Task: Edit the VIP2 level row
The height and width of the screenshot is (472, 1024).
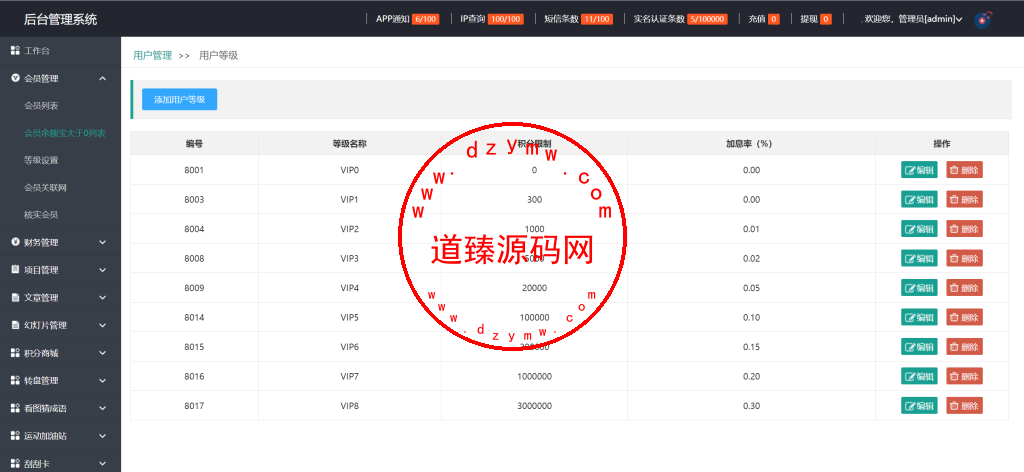Action: click(x=920, y=228)
